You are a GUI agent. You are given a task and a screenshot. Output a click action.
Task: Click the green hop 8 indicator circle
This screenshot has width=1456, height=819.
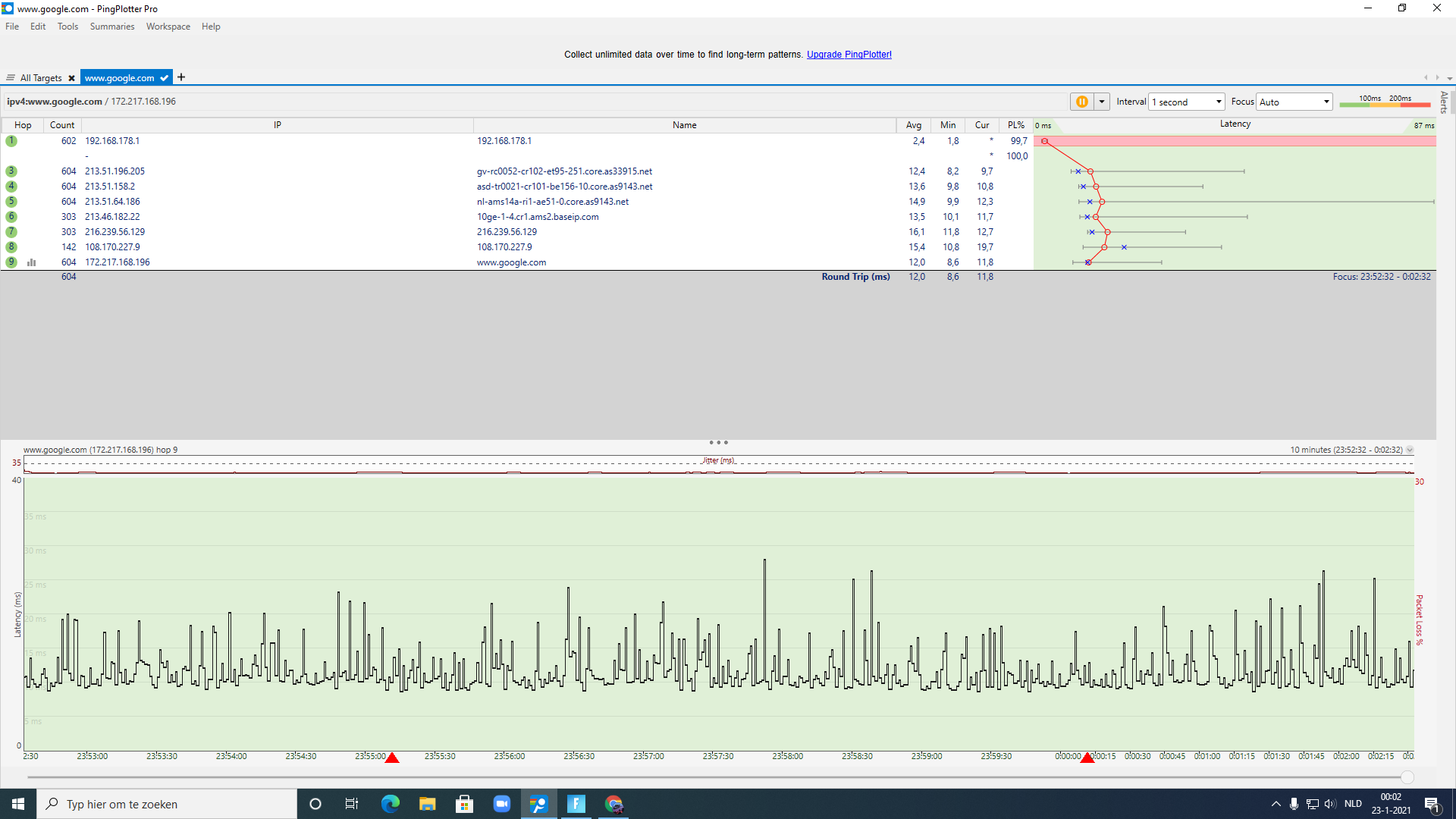tap(11, 247)
